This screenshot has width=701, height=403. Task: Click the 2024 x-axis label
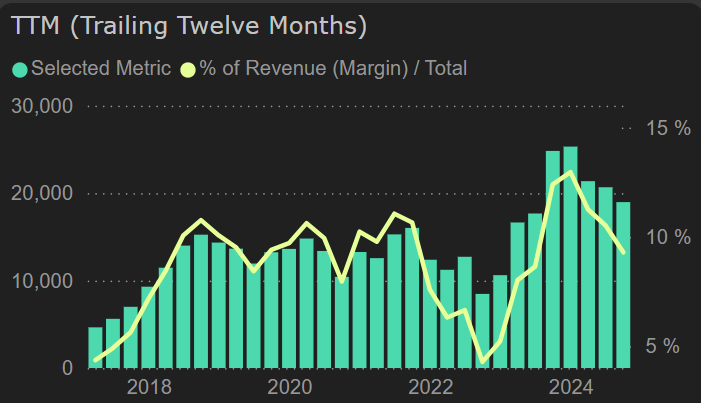pos(572,387)
